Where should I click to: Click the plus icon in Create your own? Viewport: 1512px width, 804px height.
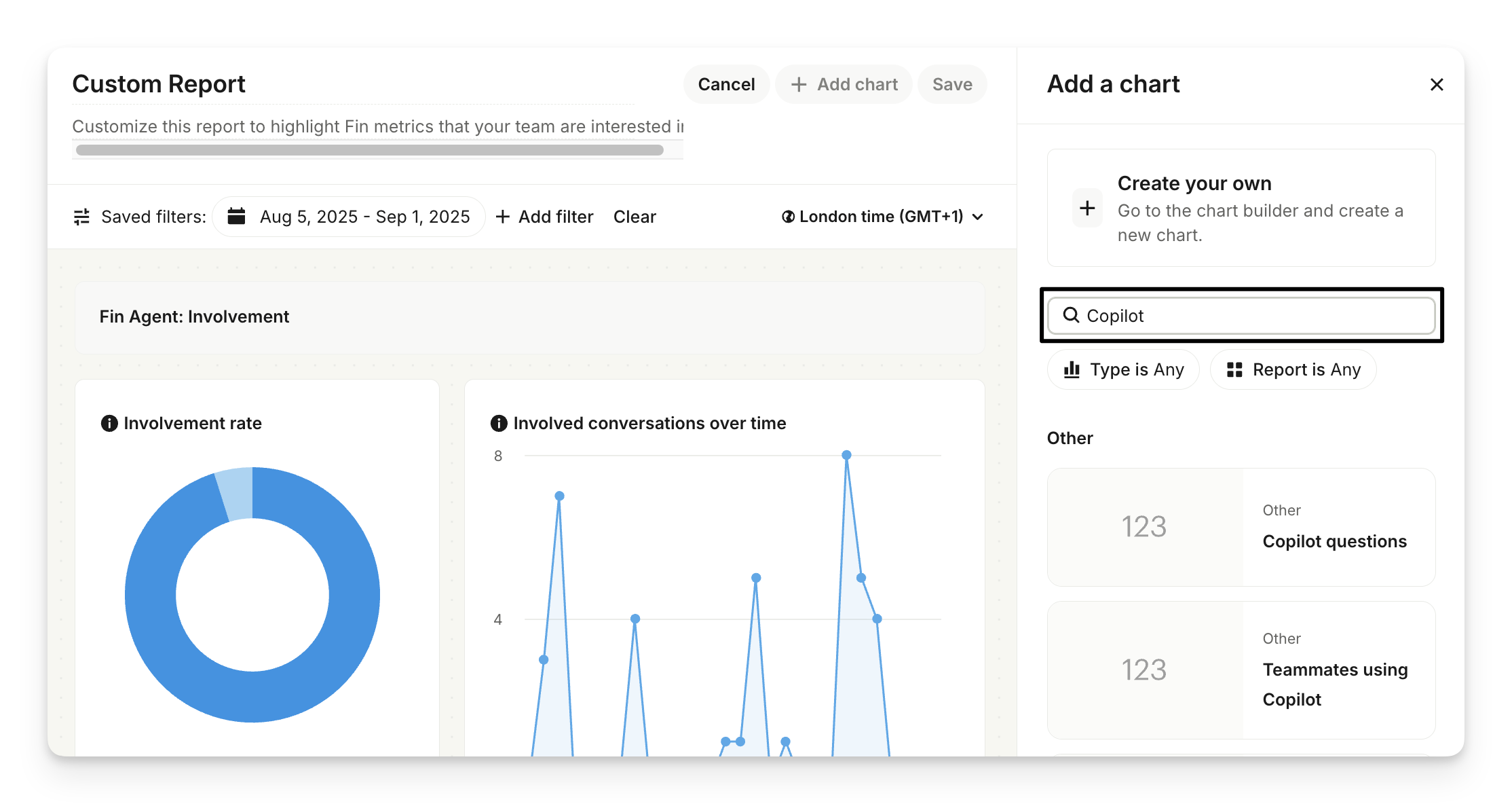click(x=1087, y=208)
